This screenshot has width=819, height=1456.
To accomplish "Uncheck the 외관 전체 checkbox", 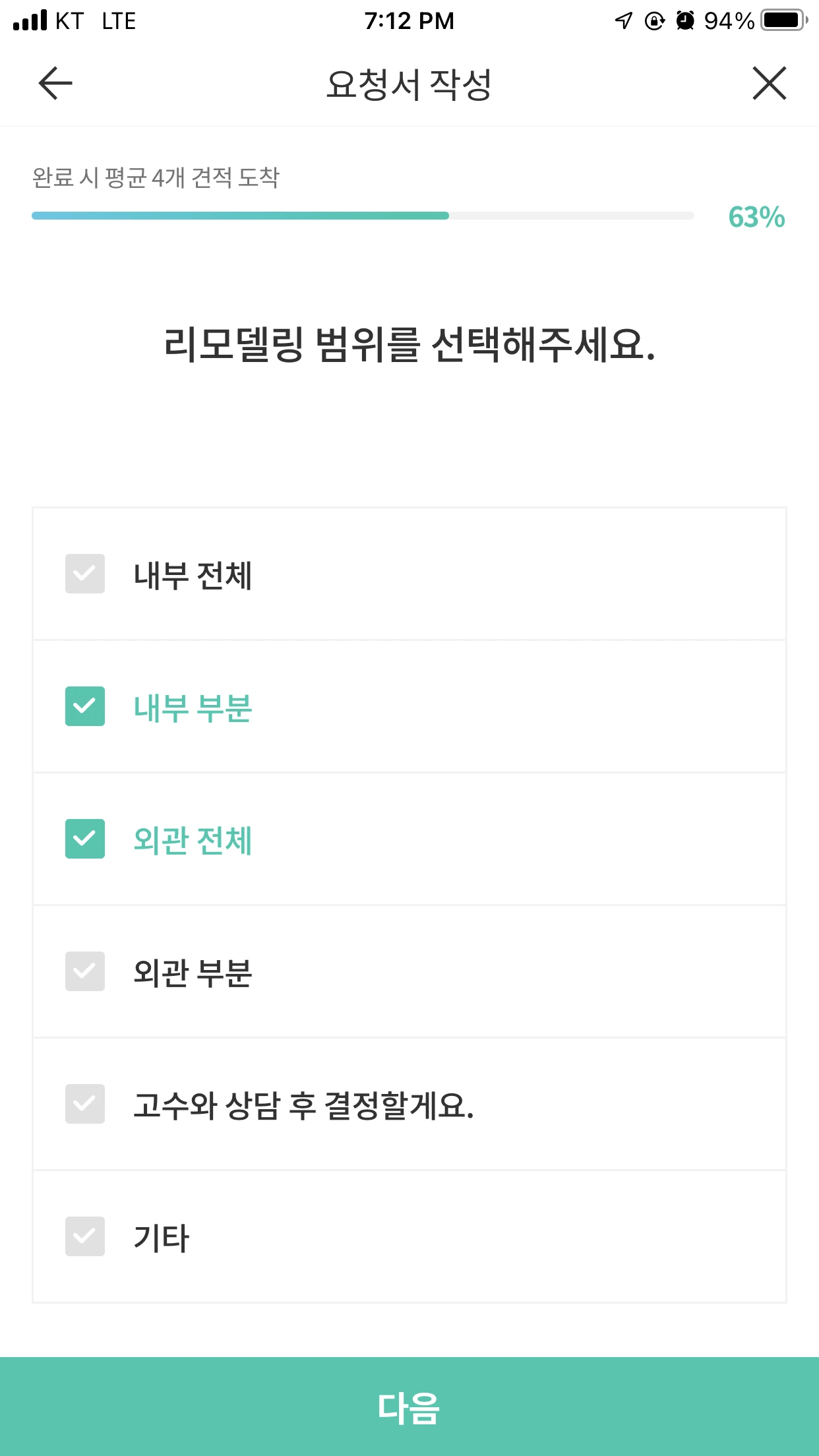I will tap(85, 839).
